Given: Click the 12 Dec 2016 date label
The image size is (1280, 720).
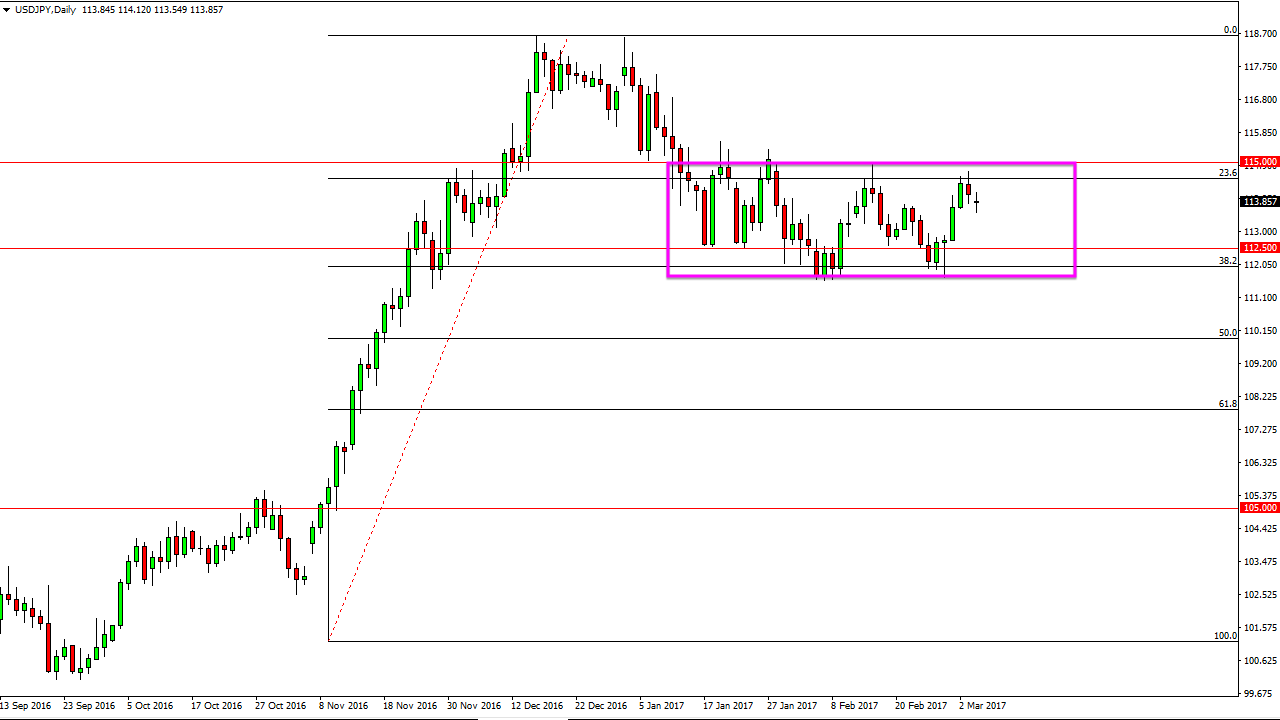Looking at the screenshot, I should pos(537,705).
